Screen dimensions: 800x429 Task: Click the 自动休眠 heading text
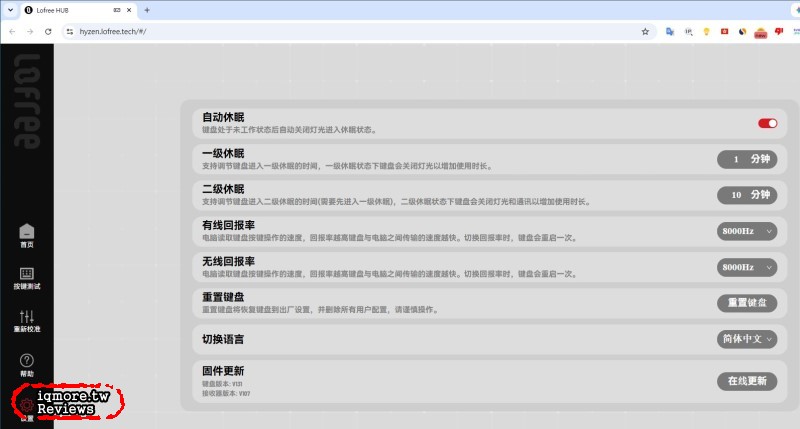[223, 117]
